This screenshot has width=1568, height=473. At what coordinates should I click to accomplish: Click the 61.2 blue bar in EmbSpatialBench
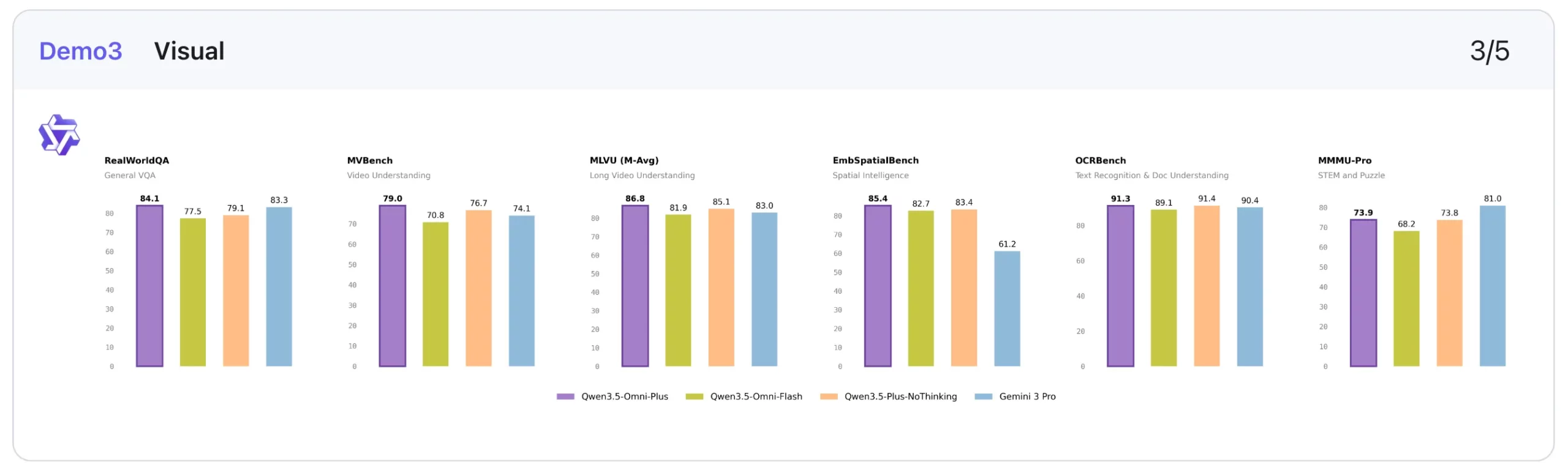point(1007,309)
